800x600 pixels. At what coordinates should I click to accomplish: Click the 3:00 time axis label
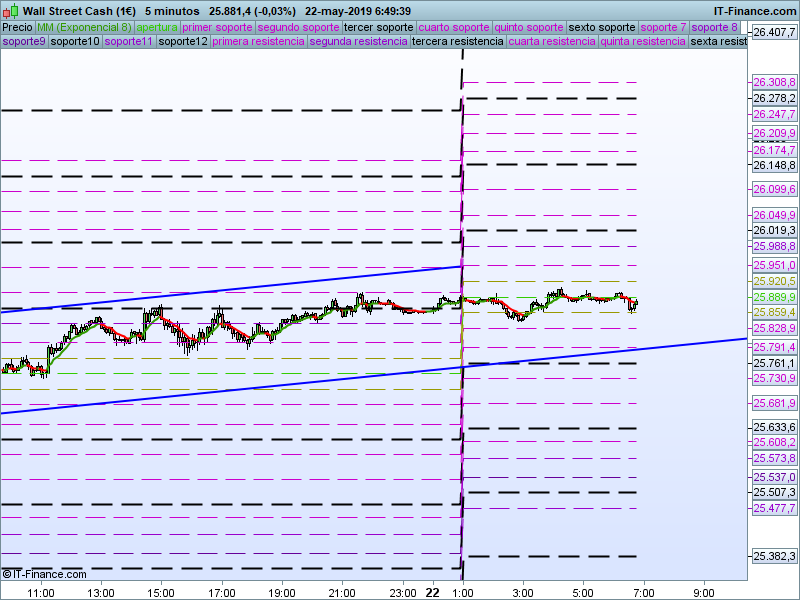click(523, 593)
